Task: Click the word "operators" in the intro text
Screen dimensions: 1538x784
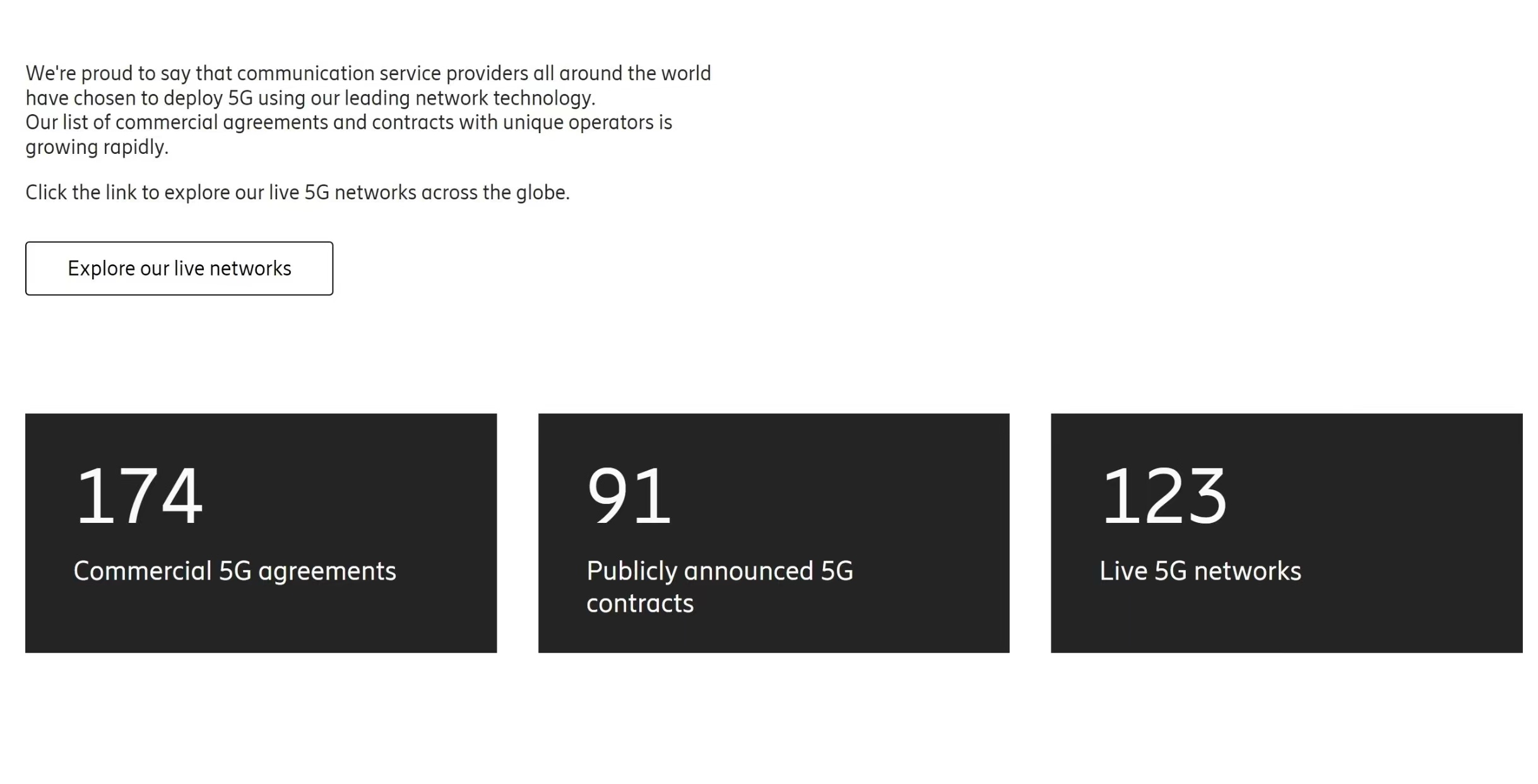Action: click(610, 122)
